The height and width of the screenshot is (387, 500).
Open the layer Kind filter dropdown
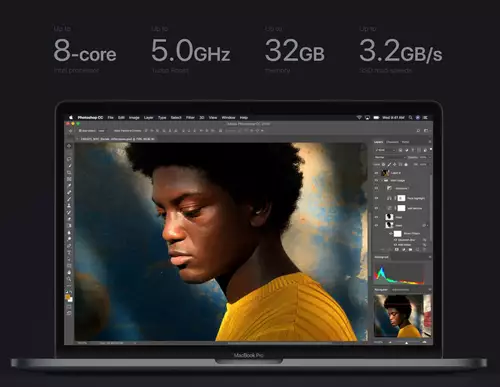[x=385, y=150]
